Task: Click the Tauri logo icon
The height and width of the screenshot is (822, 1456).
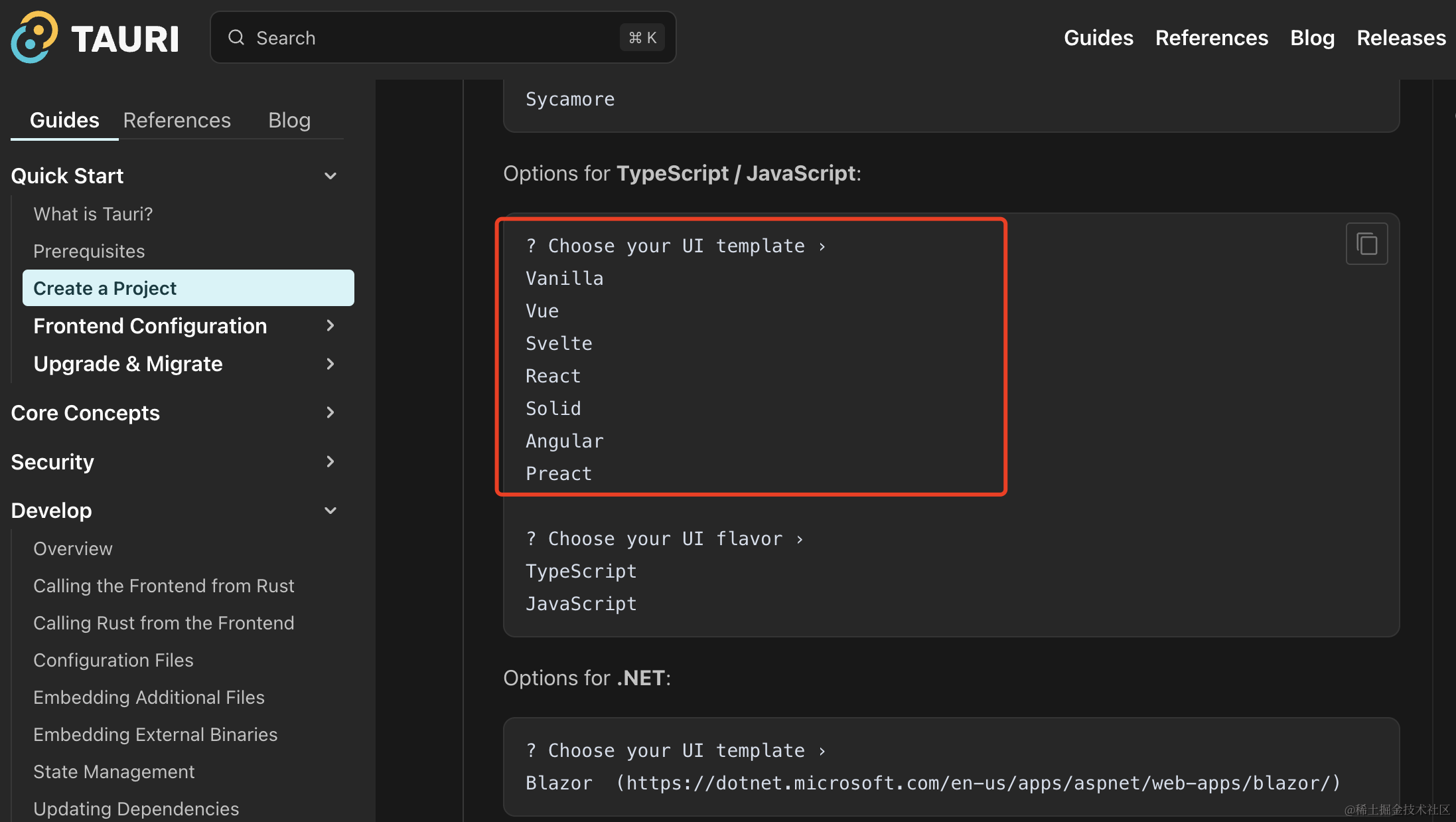Action: [33, 38]
